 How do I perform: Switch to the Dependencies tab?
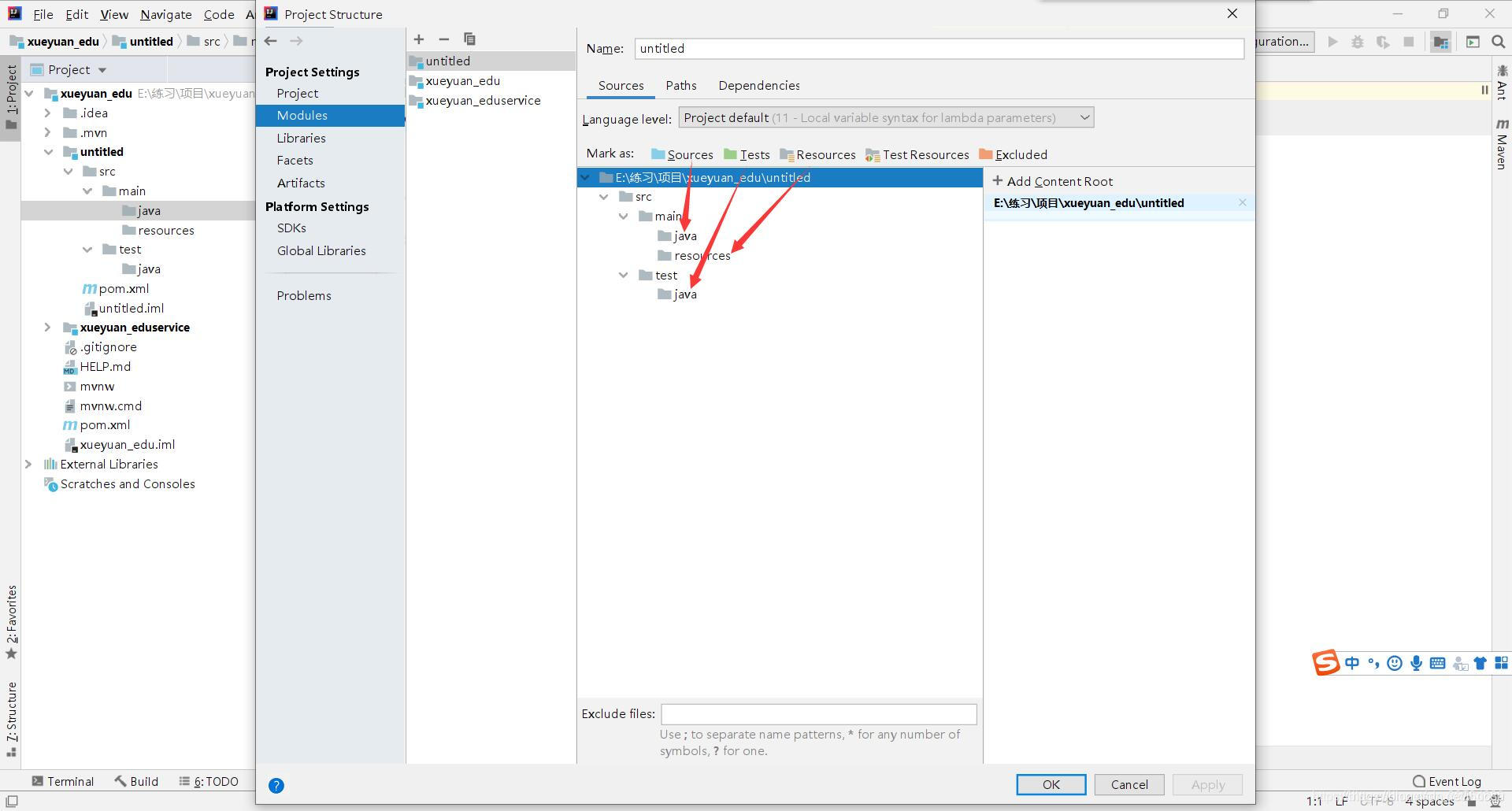click(x=759, y=86)
